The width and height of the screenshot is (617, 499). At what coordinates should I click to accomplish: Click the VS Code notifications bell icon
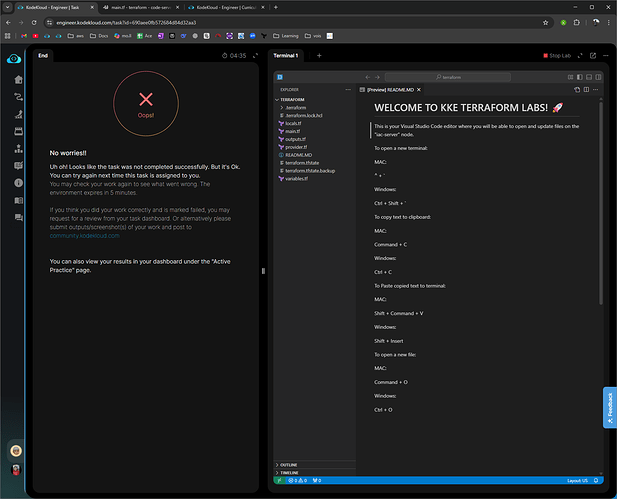coord(596,481)
